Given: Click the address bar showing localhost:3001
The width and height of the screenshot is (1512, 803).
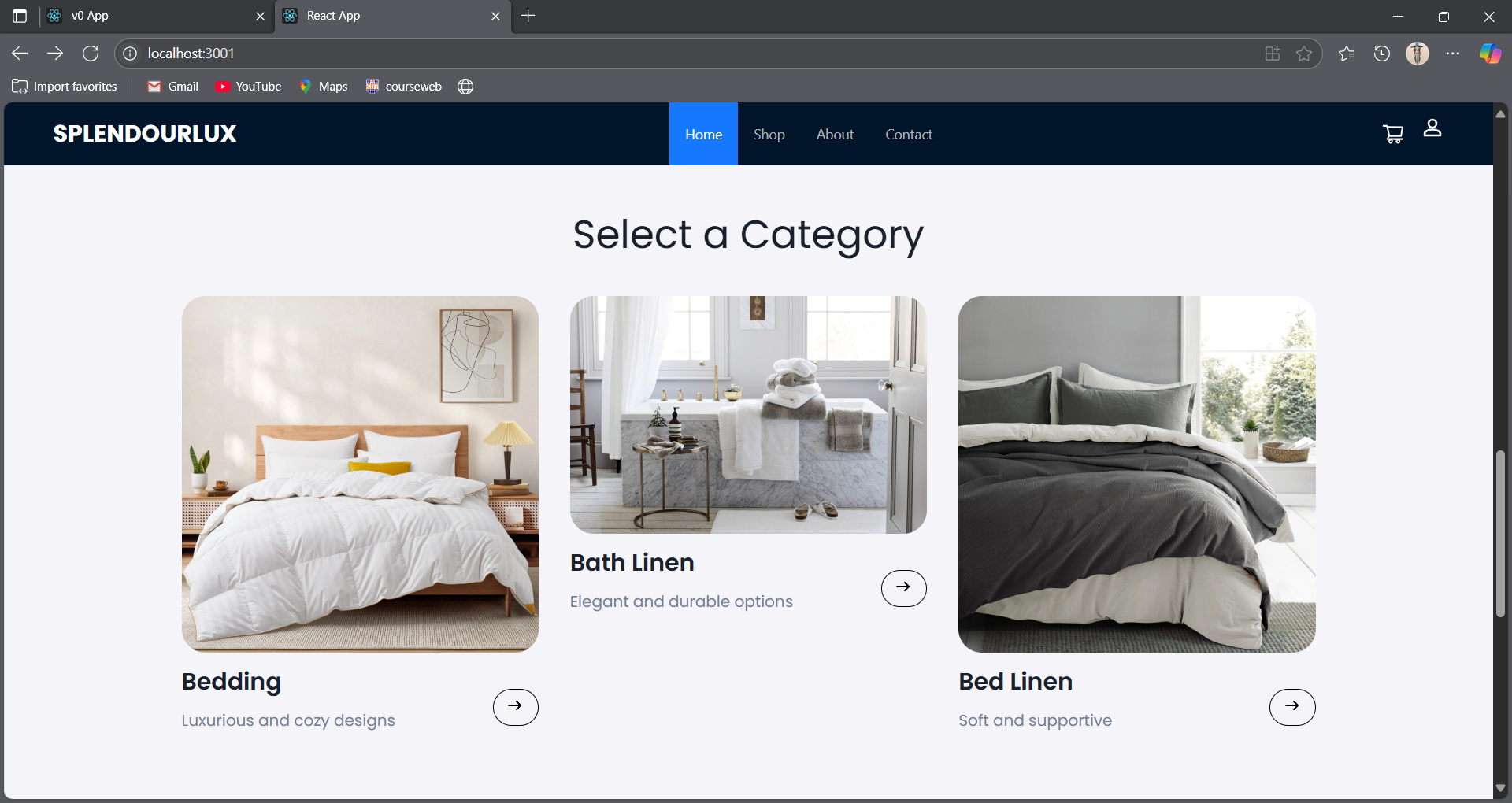Looking at the screenshot, I should [x=630, y=54].
